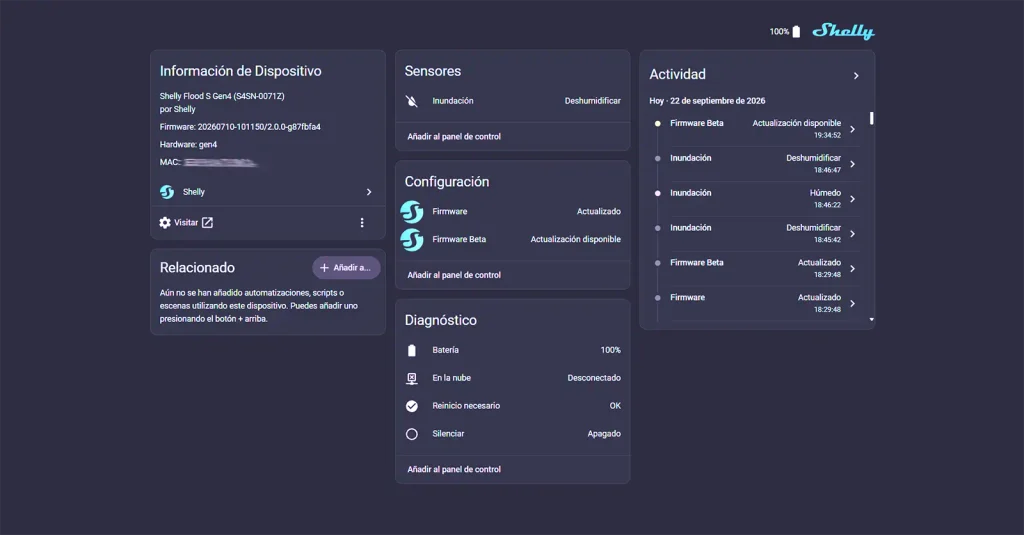1024x535 pixels.
Task: Open Inundación 18:45:42 activity chevron
Action: (852, 234)
